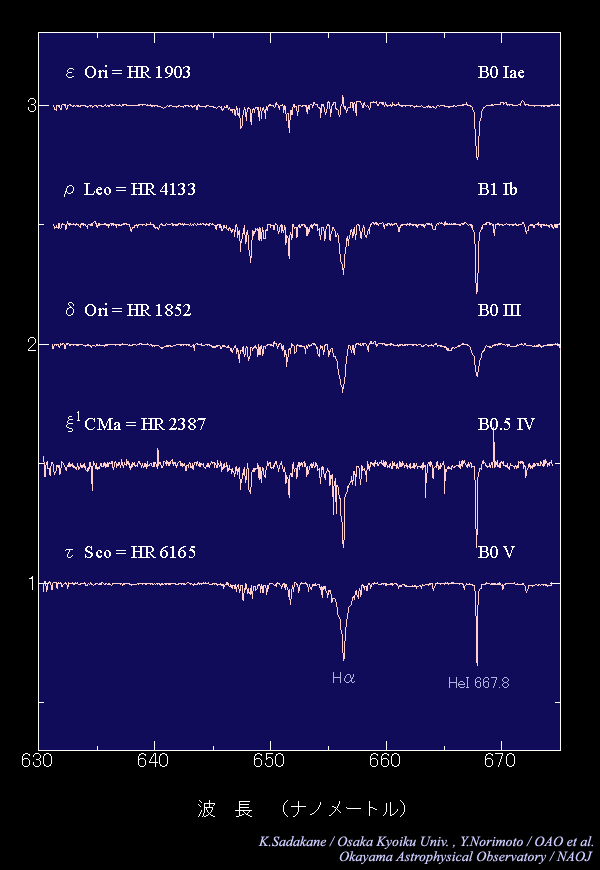Select the ρ Leo = HR 4133 label
The height and width of the screenshot is (870, 600).
(130, 190)
